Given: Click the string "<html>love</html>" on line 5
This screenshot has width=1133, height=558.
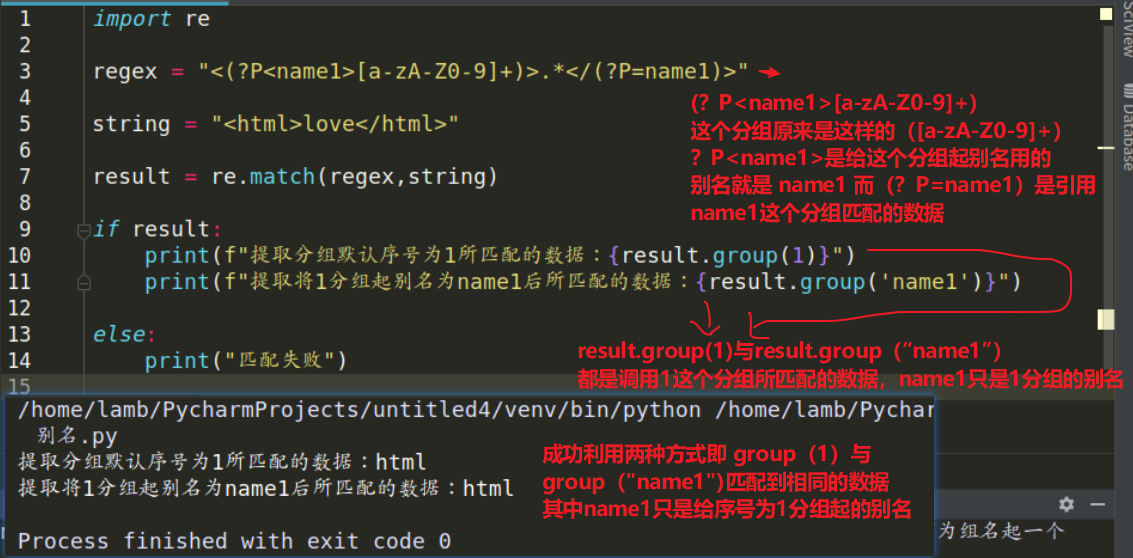Looking at the screenshot, I should (335, 124).
